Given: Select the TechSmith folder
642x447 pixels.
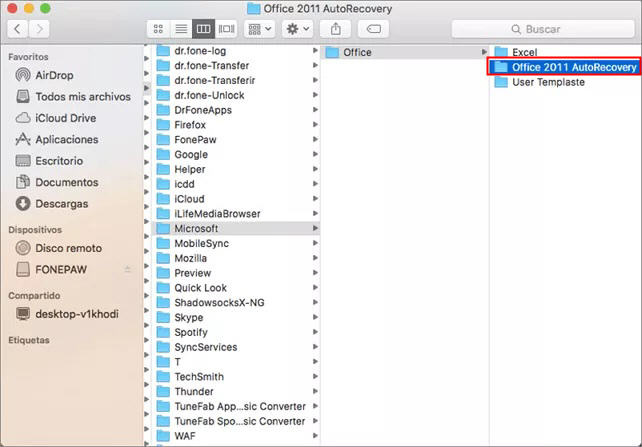Looking at the screenshot, I should (236, 377).
